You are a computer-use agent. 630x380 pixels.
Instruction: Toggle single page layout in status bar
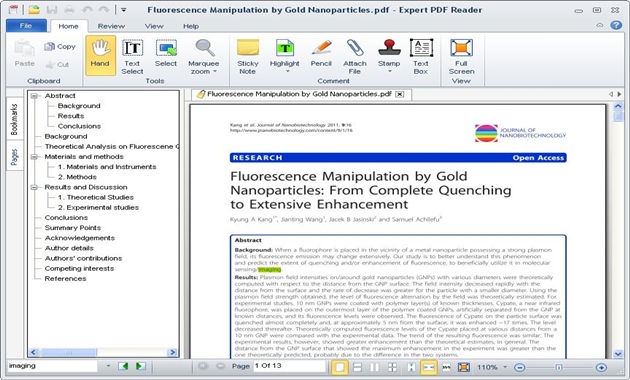pos(340,367)
